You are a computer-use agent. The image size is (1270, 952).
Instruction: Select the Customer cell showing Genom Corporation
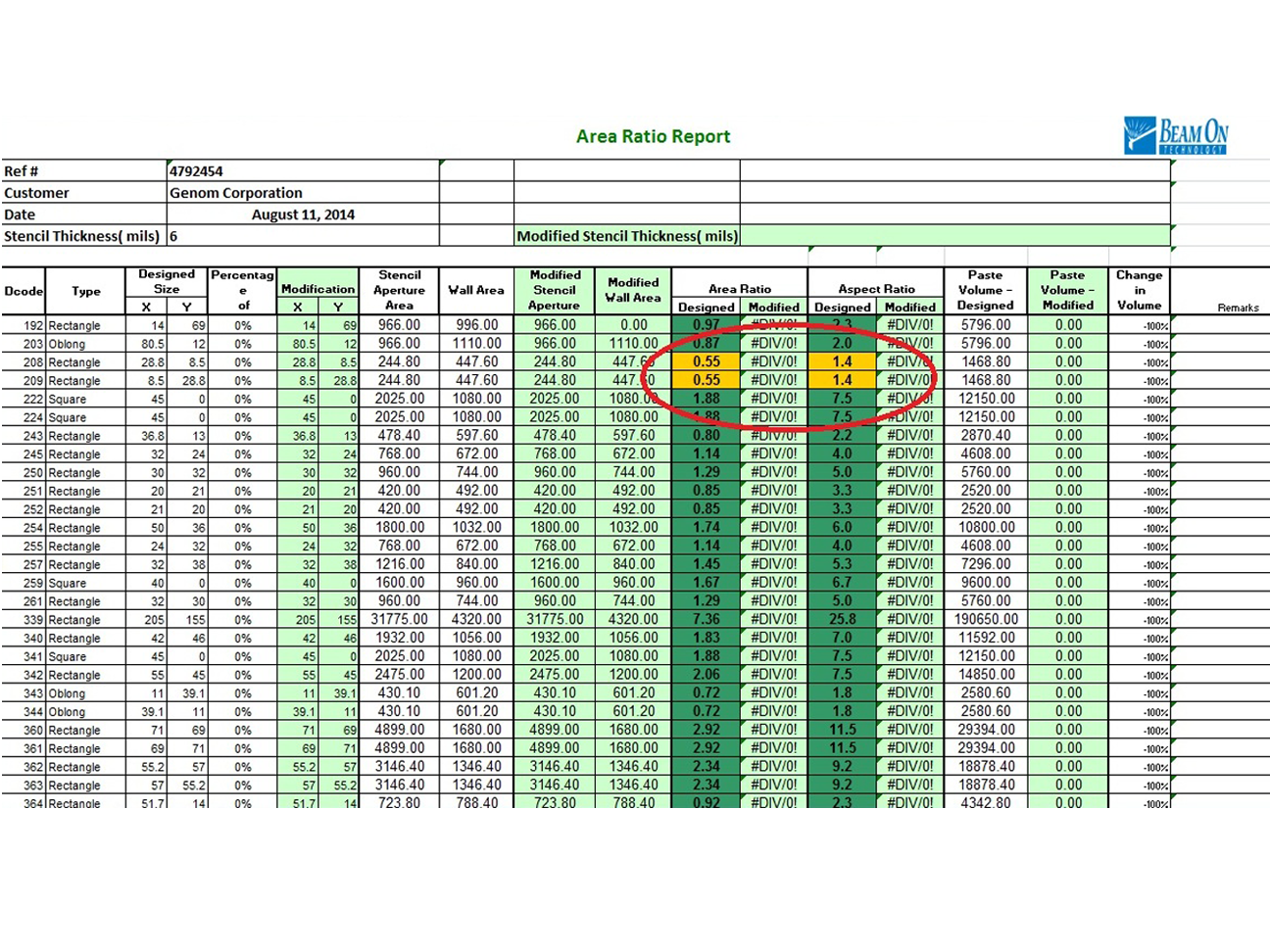point(233,192)
